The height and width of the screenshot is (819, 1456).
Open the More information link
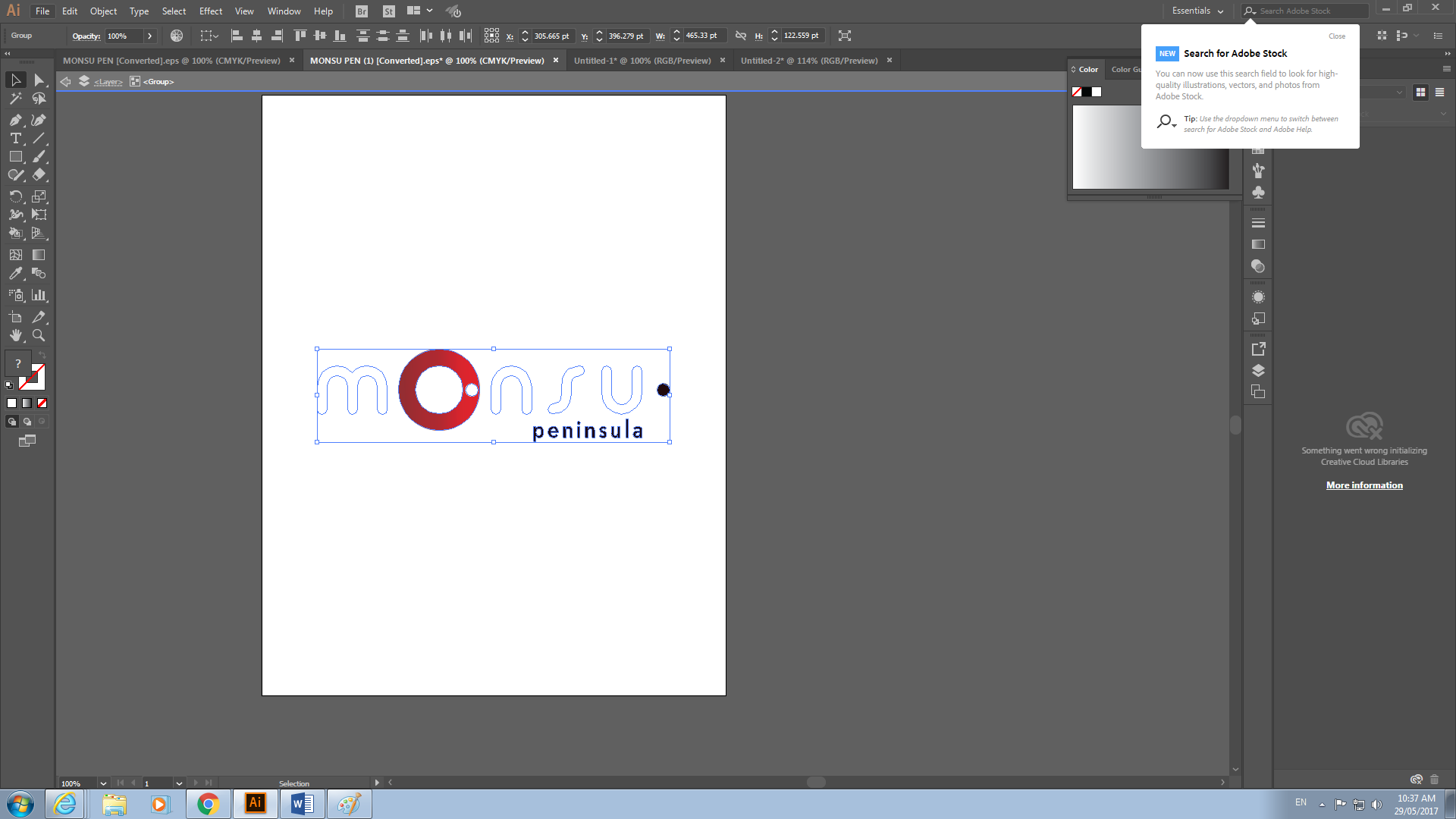pos(1364,485)
